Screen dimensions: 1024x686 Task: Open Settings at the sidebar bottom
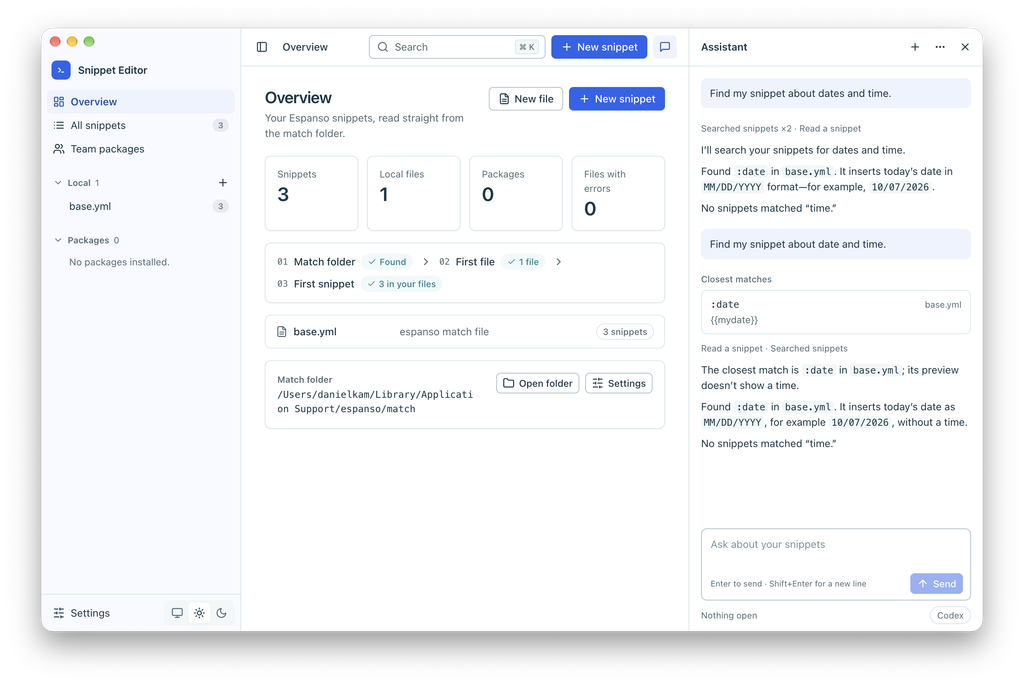(82, 613)
